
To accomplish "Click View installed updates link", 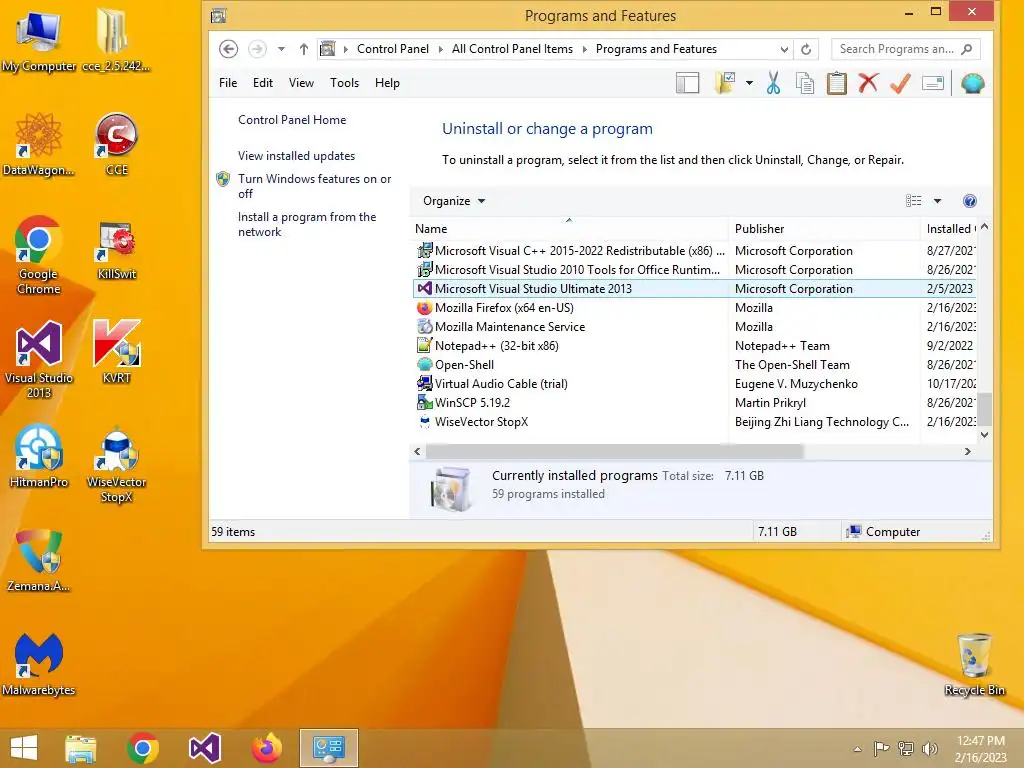I will [296, 156].
